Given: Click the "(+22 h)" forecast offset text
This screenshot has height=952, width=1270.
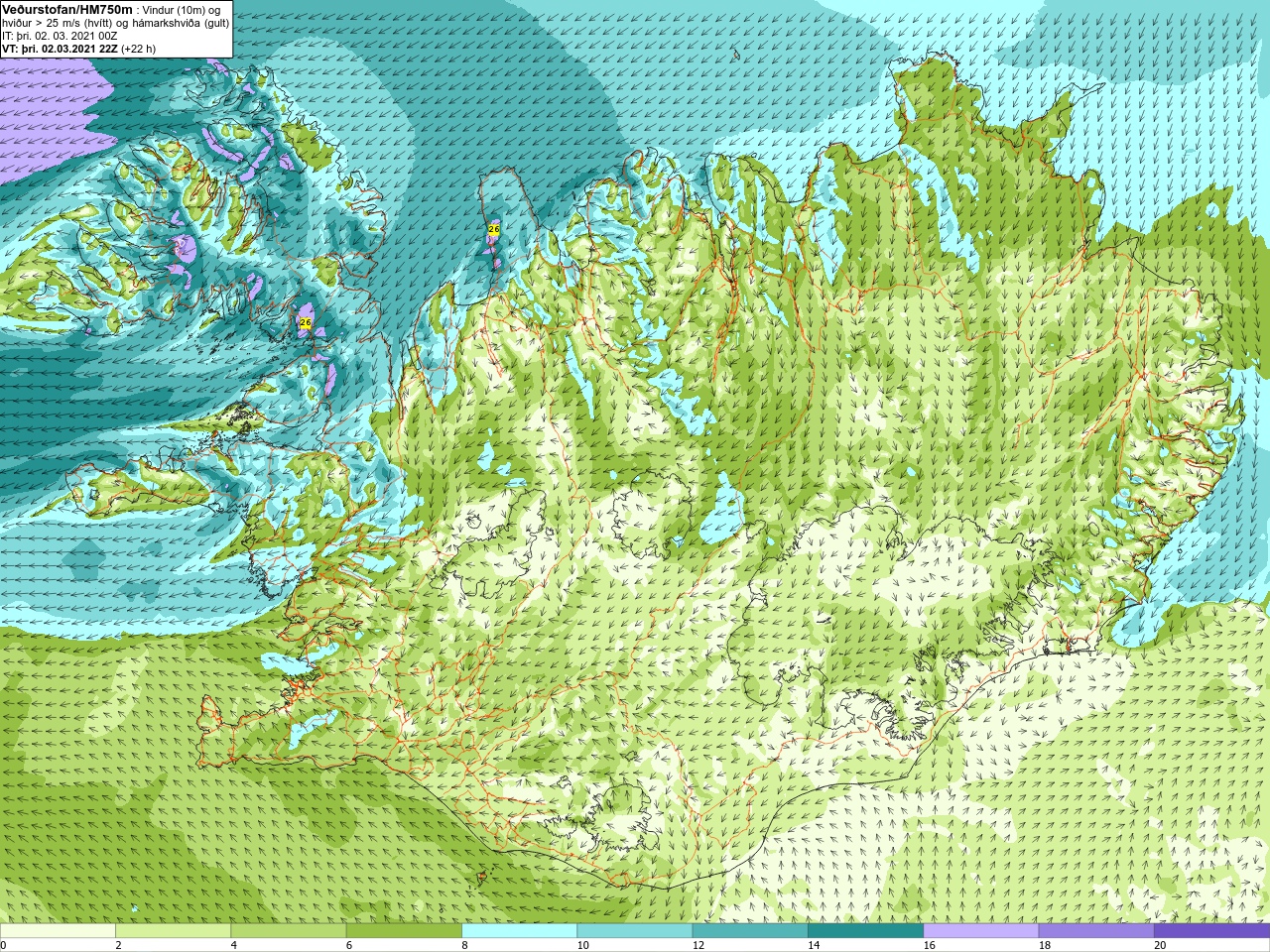Looking at the screenshot, I should (x=138, y=49).
